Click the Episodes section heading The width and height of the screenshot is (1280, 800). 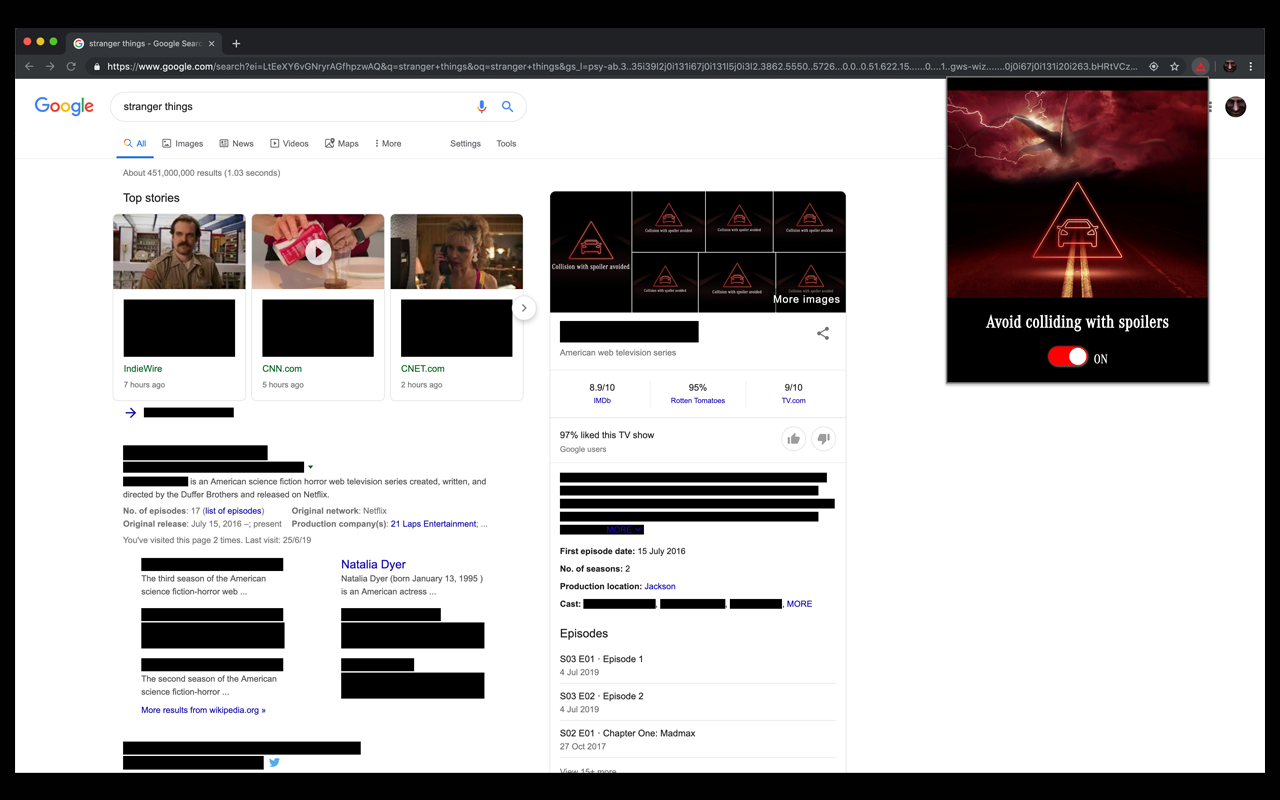(x=584, y=633)
